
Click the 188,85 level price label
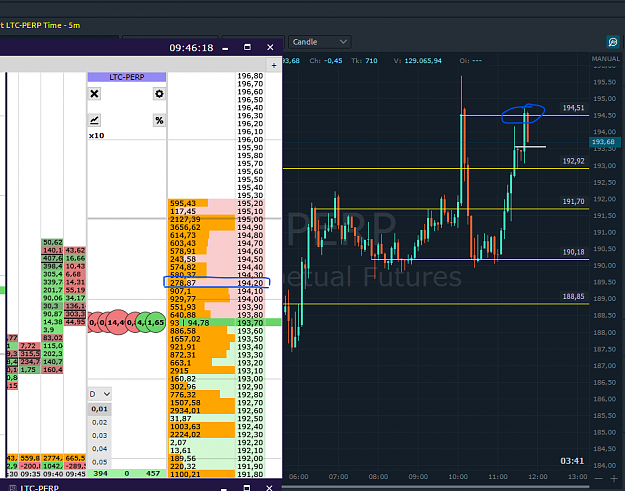point(573,297)
